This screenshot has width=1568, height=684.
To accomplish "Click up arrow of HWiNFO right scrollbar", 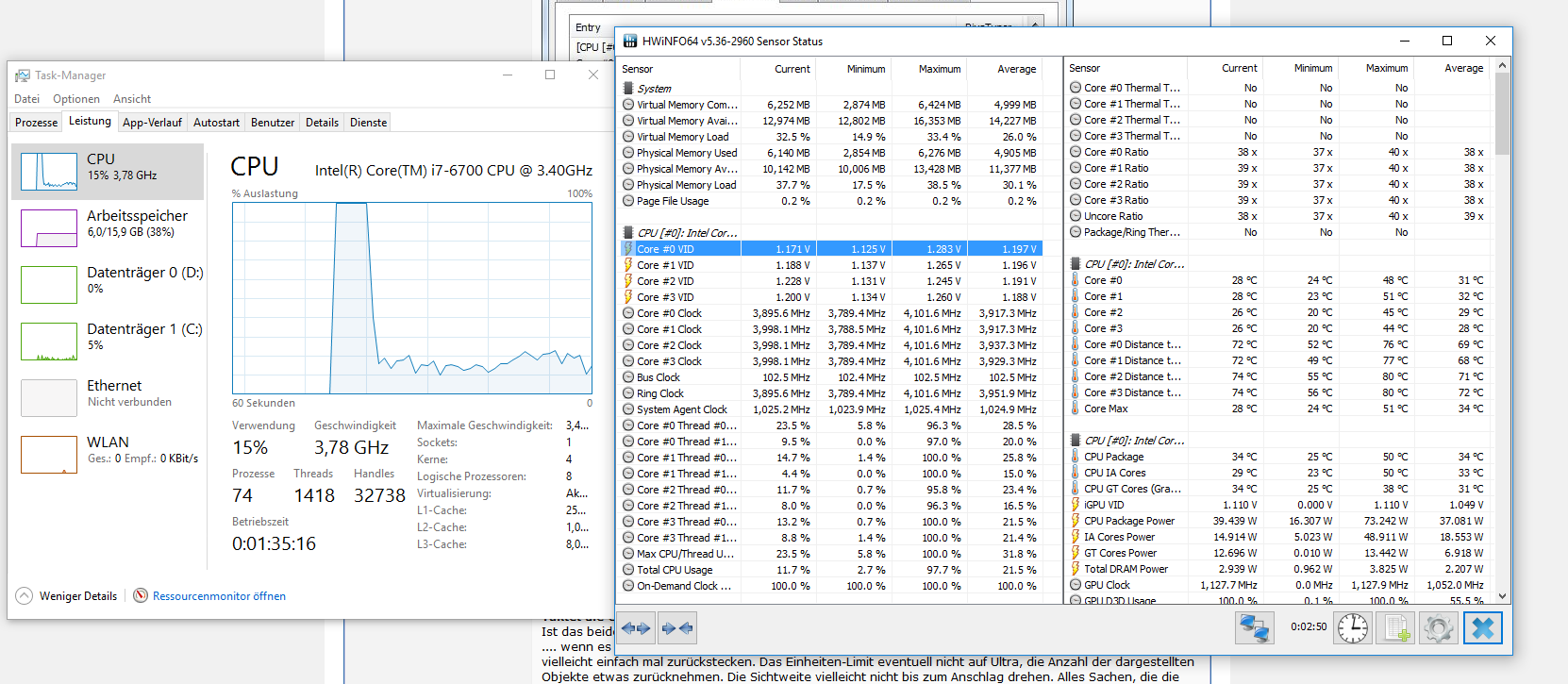I will (1503, 67).
